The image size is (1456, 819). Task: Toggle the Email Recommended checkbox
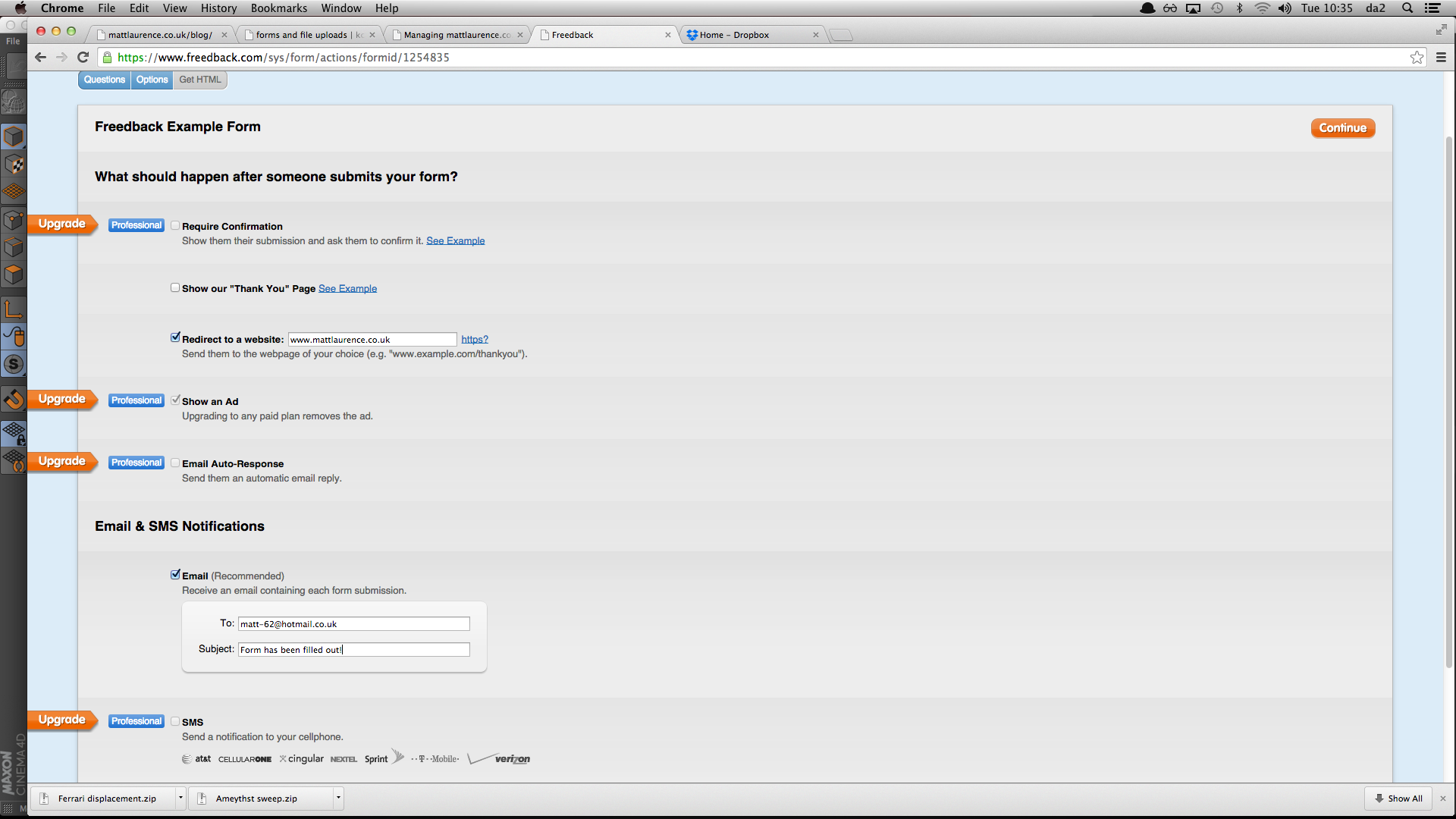[175, 575]
